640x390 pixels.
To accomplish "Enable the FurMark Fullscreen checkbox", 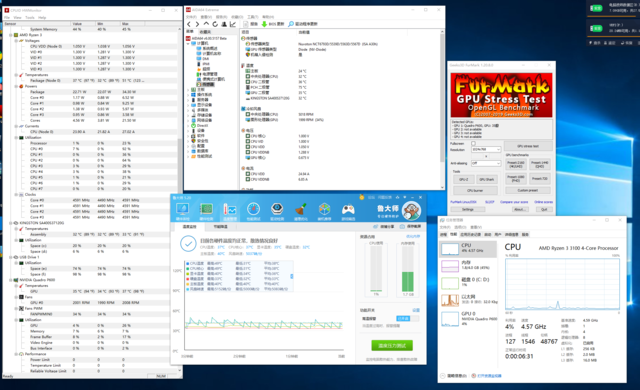I will click(x=473, y=144).
